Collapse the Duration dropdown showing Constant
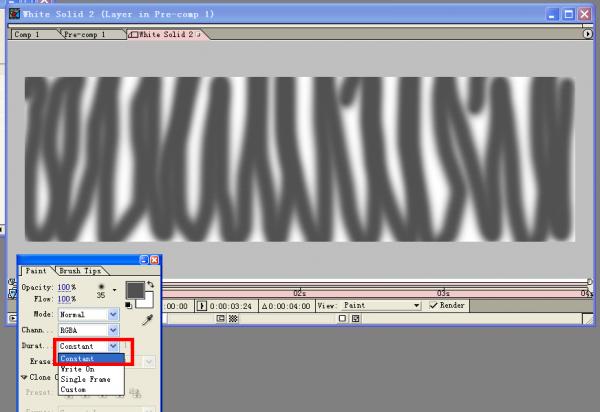 88,346
